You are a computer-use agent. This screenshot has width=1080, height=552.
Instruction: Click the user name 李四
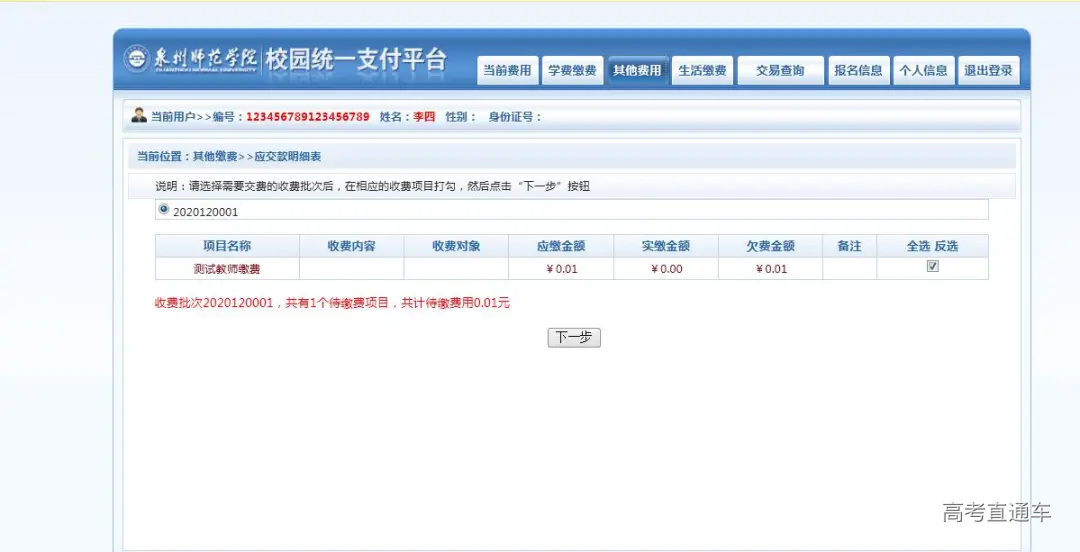[x=424, y=116]
